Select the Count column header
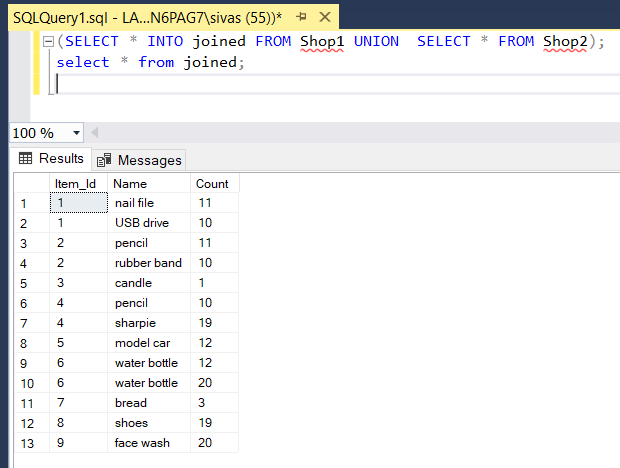This screenshot has height=468, width=620. click(x=212, y=184)
